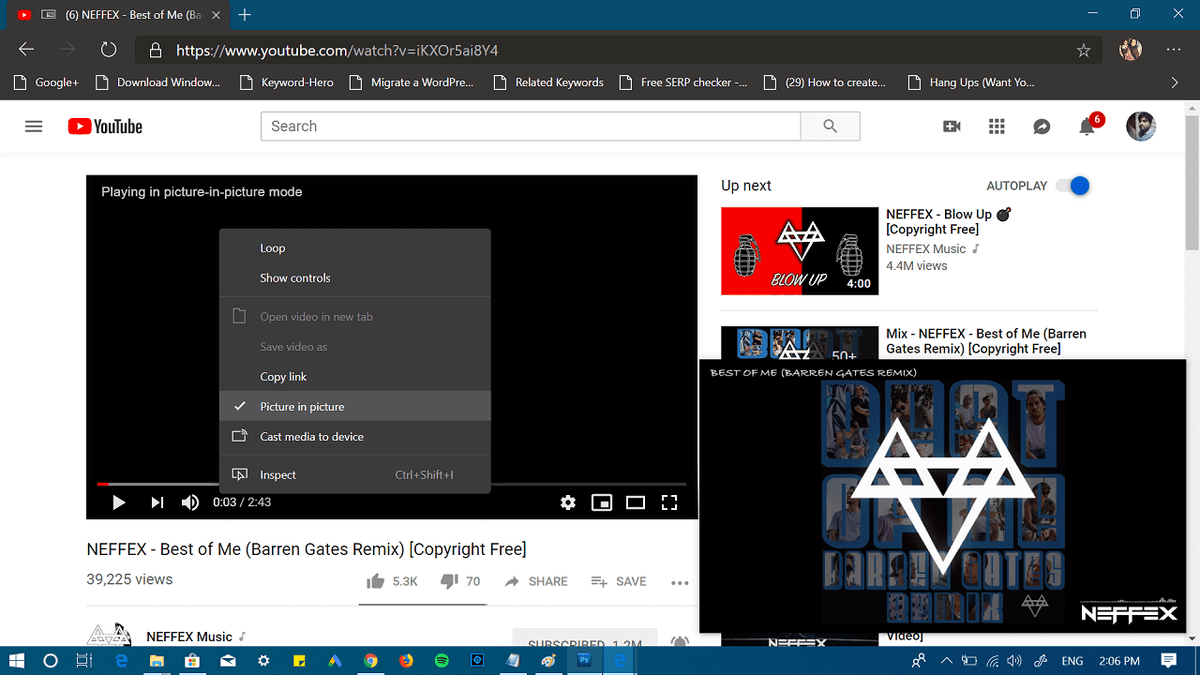
Task: Skip to next video with Next icon
Action: (156, 502)
